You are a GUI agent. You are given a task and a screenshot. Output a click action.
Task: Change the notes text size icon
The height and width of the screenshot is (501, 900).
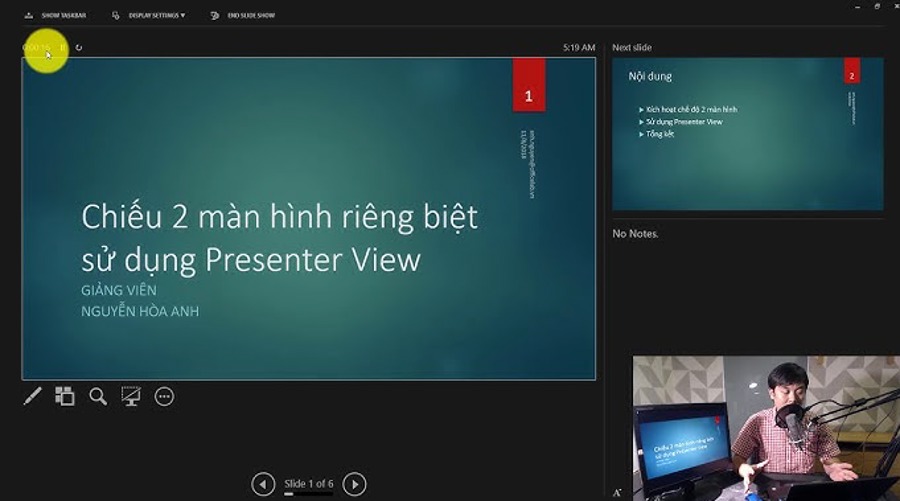tap(618, 492)
